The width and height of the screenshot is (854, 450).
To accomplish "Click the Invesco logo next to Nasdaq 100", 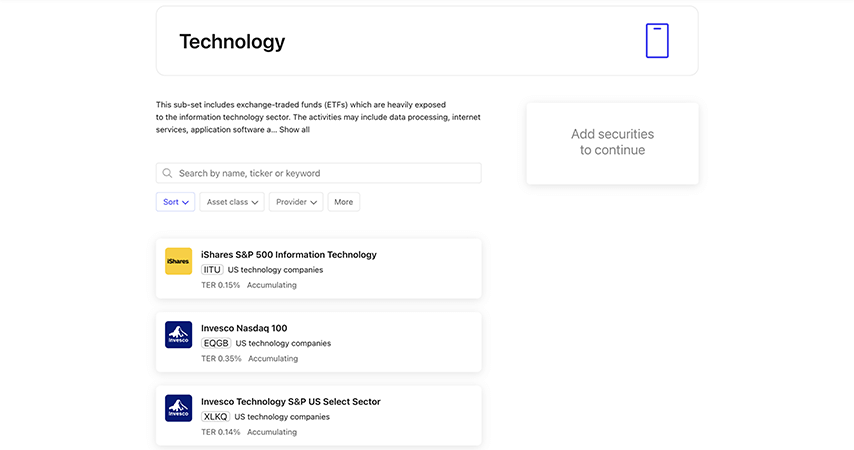I will [178, 335].
